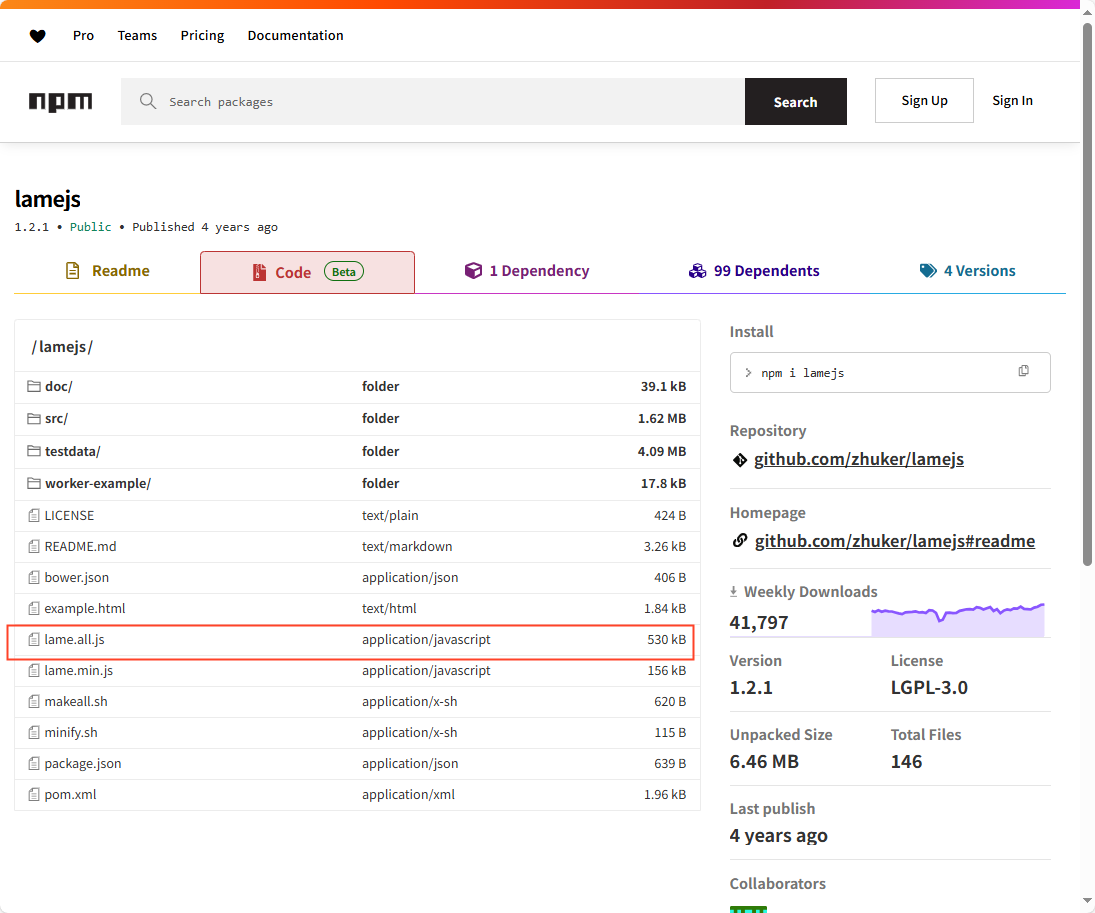Open the lame.min.js file
This screenshot has height=913, width=1095.
pos(79,671)
